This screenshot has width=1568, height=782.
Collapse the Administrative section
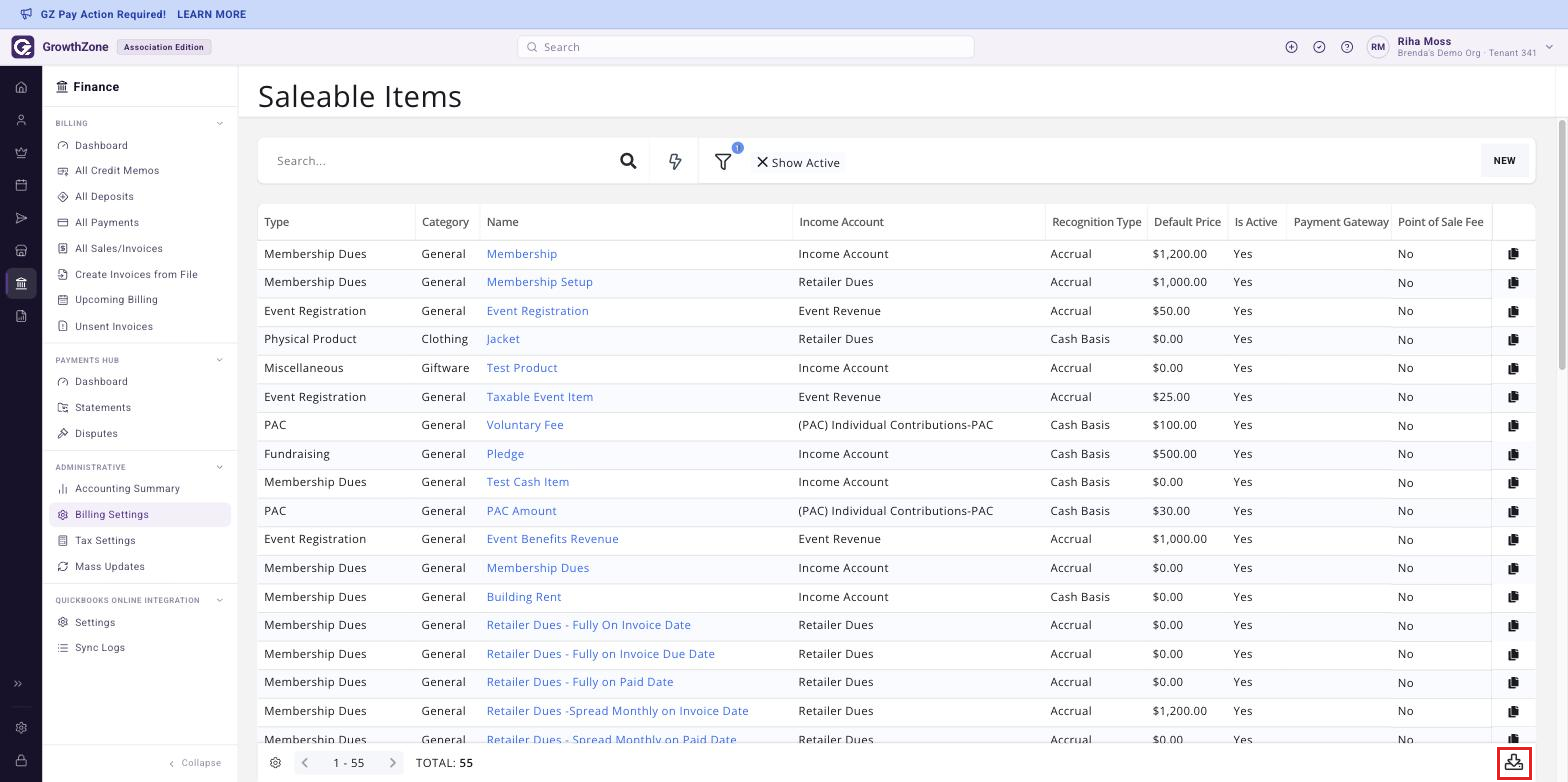pos(220,467)
